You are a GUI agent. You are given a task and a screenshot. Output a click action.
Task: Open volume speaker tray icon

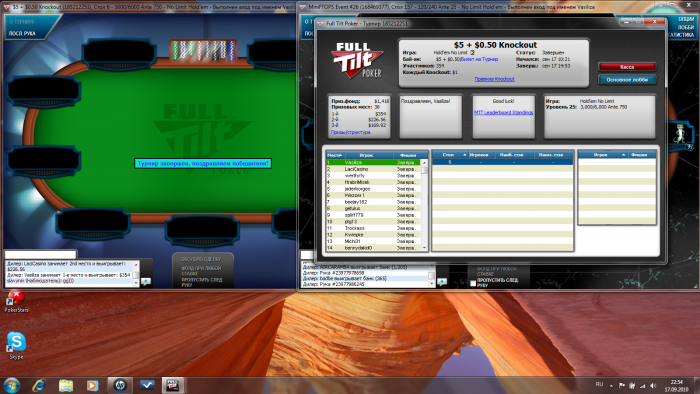click(653, 386)
